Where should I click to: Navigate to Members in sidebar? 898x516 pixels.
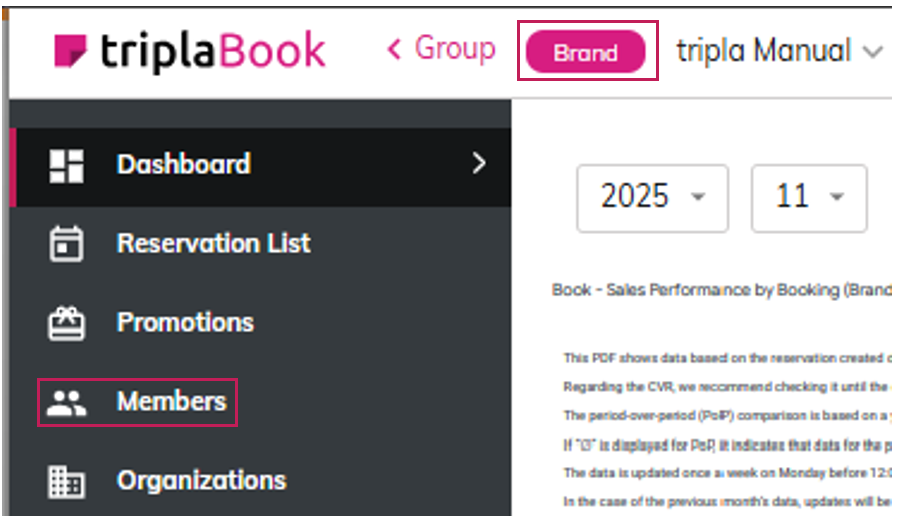[x=171, y=401]
